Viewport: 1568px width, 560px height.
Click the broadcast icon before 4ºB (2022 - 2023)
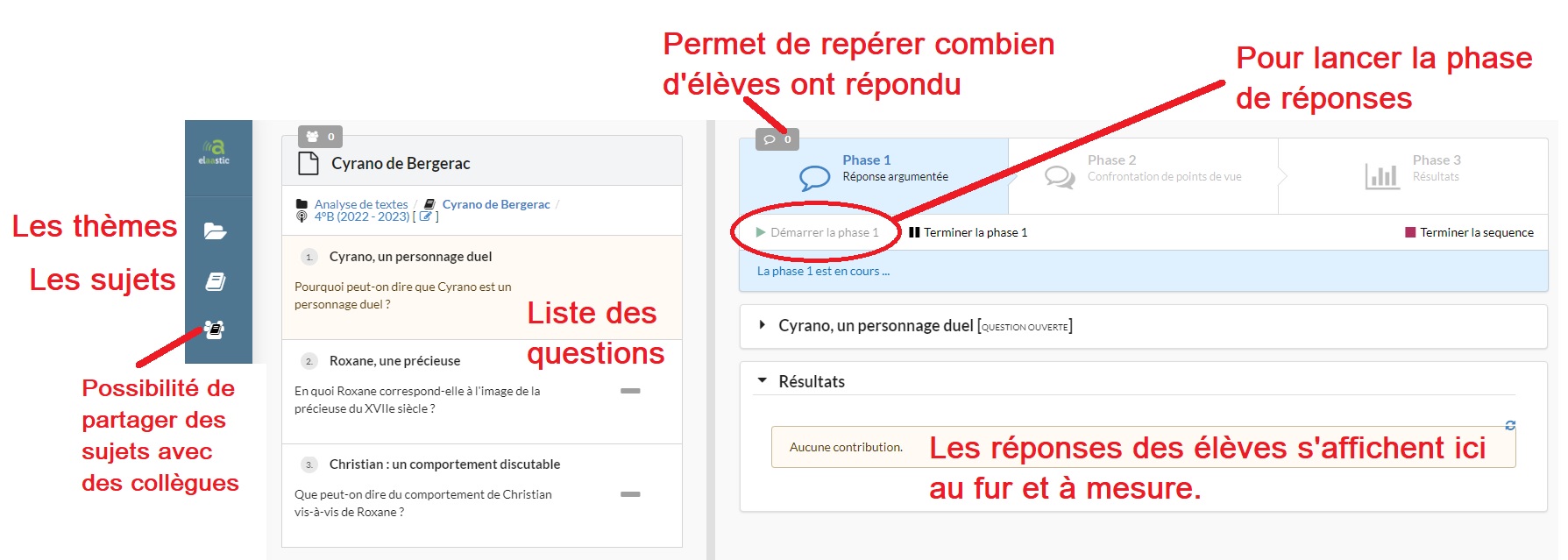(302, 216)
